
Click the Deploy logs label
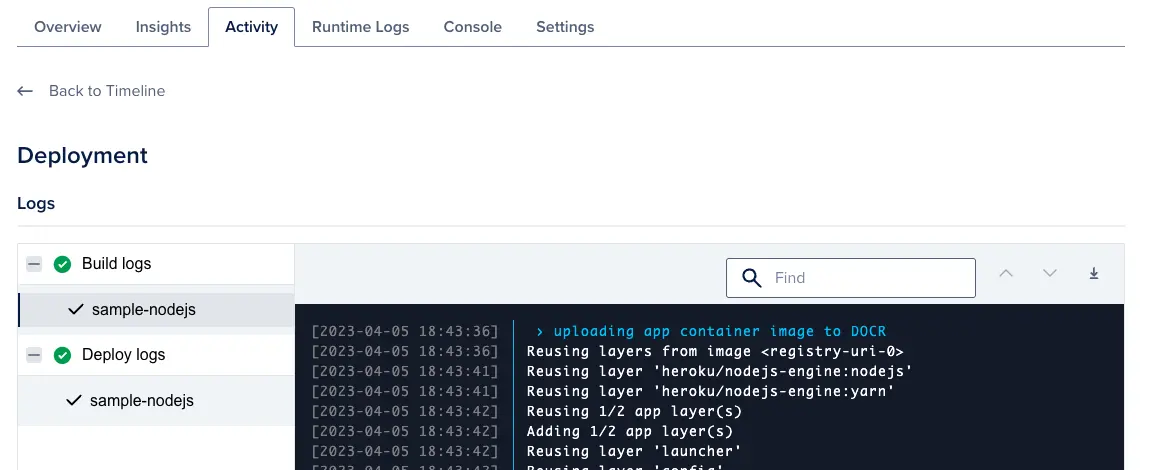tap(123, 355)
